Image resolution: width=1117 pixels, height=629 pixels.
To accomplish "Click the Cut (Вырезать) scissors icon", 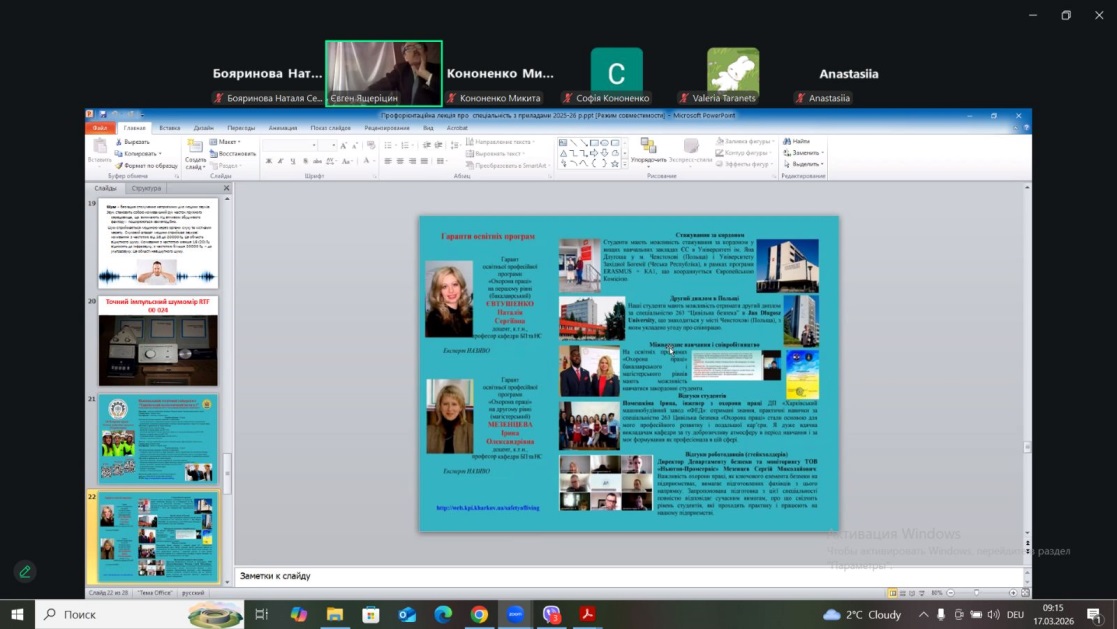I will click(119, 142).
